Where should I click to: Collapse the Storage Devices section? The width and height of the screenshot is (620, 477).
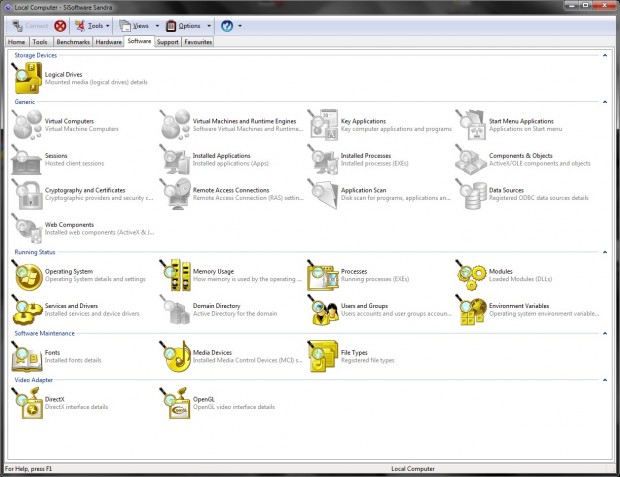(x=605, y=55)
